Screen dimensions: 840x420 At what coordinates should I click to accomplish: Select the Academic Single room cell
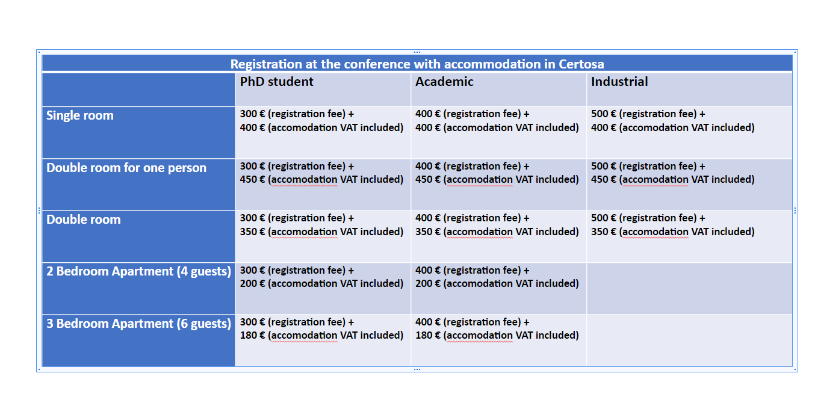(498, 132)
